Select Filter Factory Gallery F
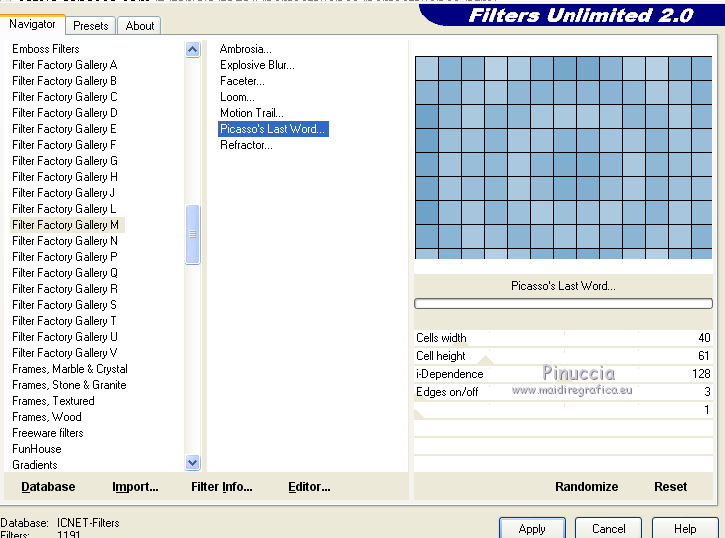 click(x=64, y=145)
